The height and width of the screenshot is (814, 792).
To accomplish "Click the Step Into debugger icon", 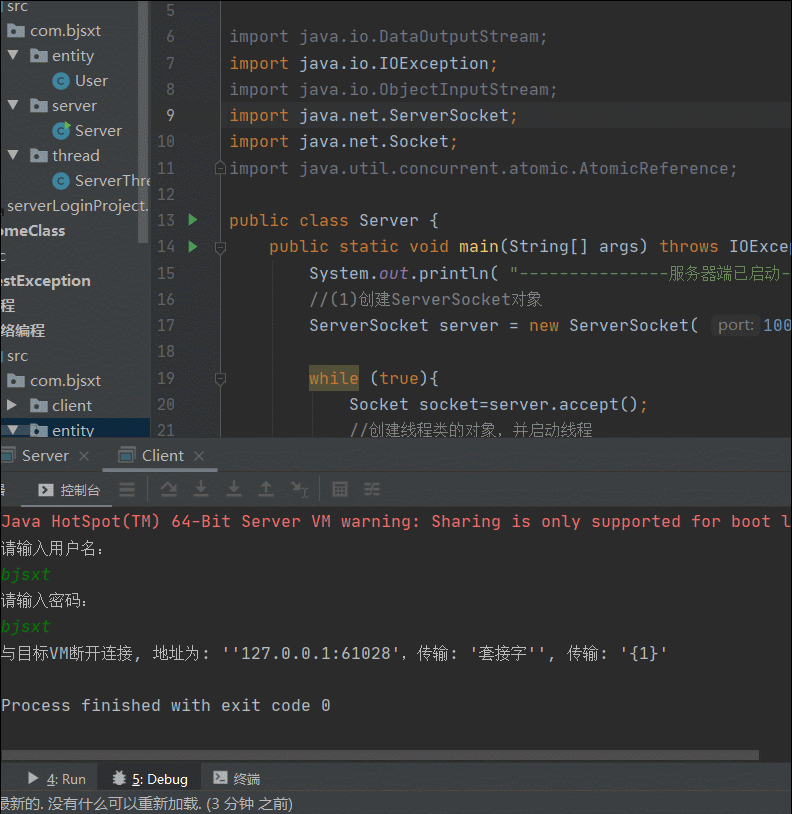I will (x=201, y=489).
